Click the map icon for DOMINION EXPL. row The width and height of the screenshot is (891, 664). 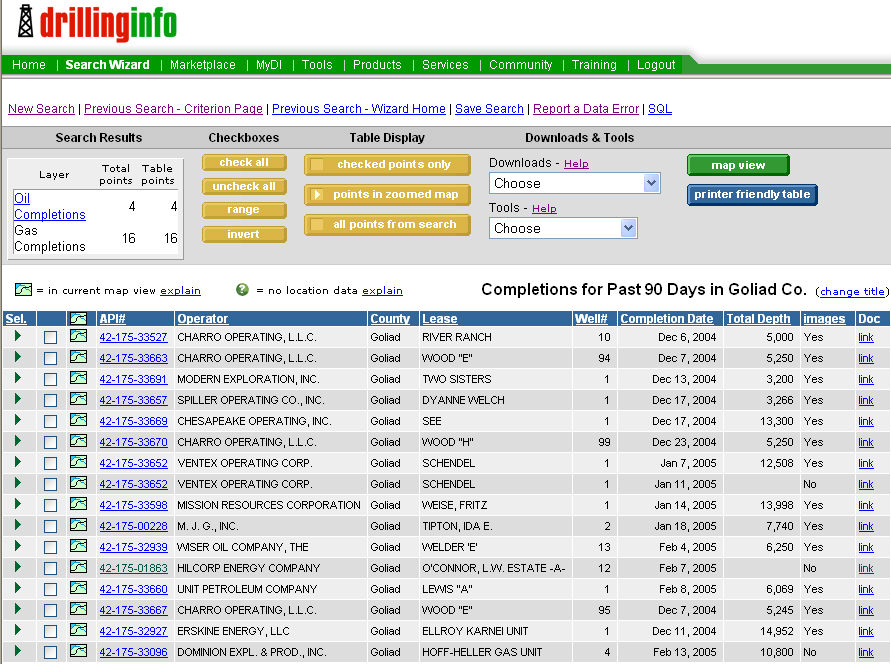point(78,652)
